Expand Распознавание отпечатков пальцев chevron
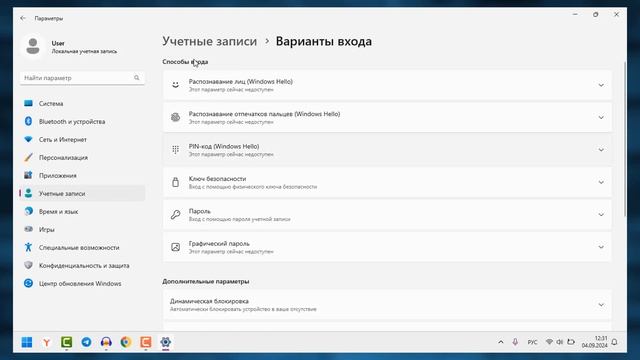Image resolution: width=640 pixels, height=360 pixels. pyautogui.click(x=601, y=118)
